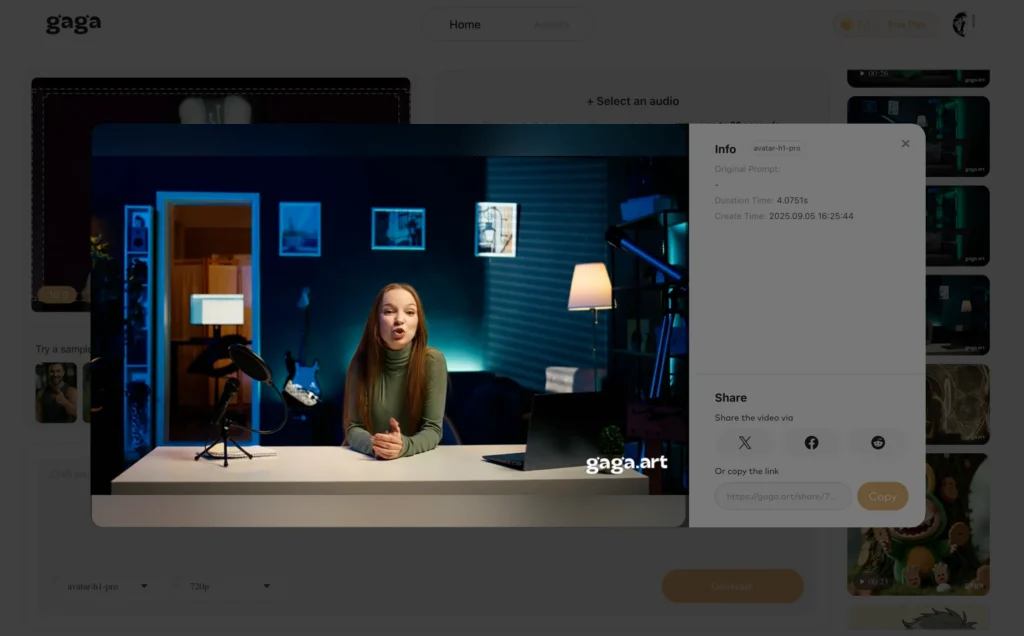
Task: Share the video on Facebook
Action: [811, 442]
